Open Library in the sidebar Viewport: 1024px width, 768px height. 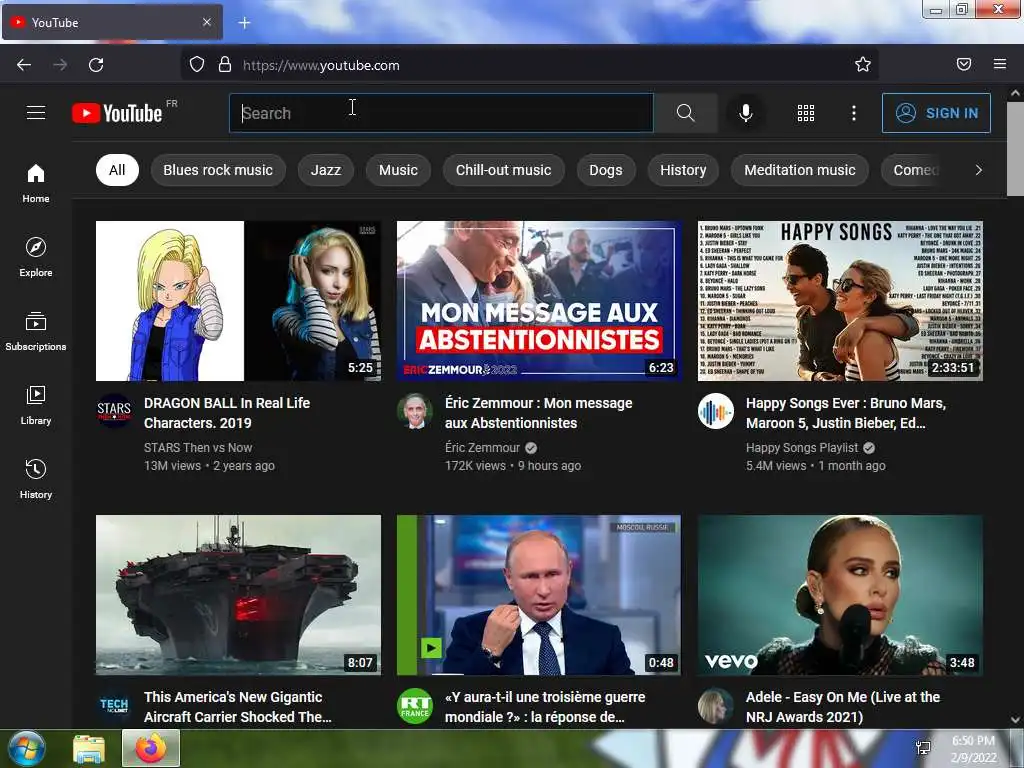(x=36, y=406)
